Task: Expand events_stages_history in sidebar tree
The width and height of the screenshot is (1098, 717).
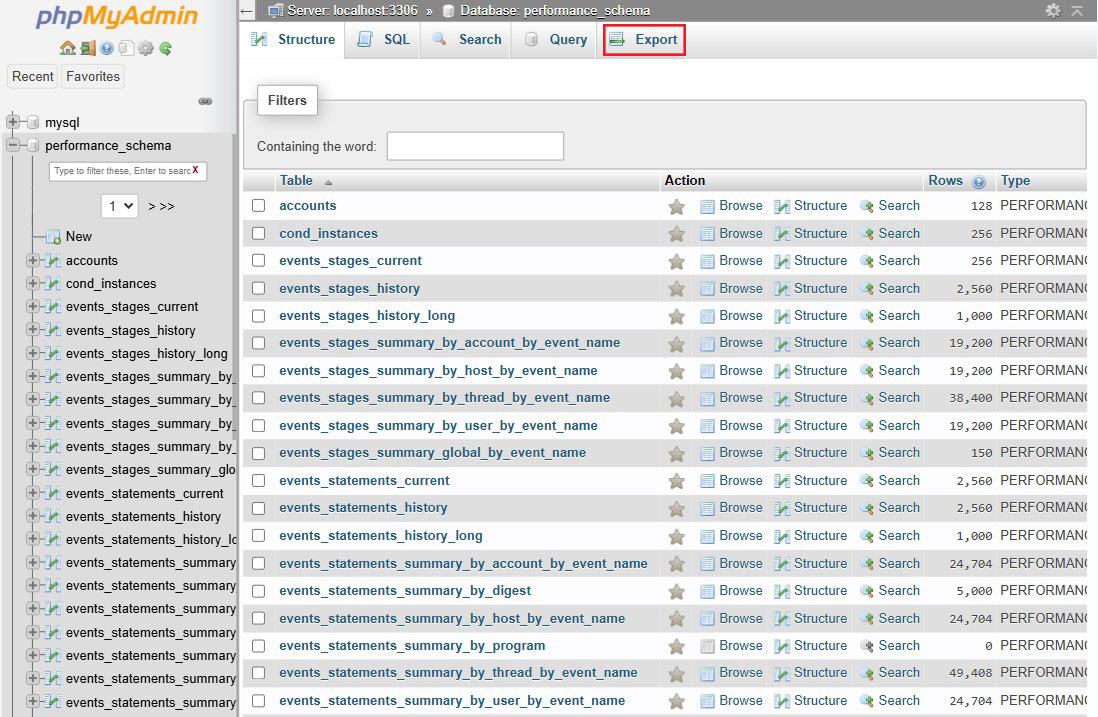Action: [32, 330]
